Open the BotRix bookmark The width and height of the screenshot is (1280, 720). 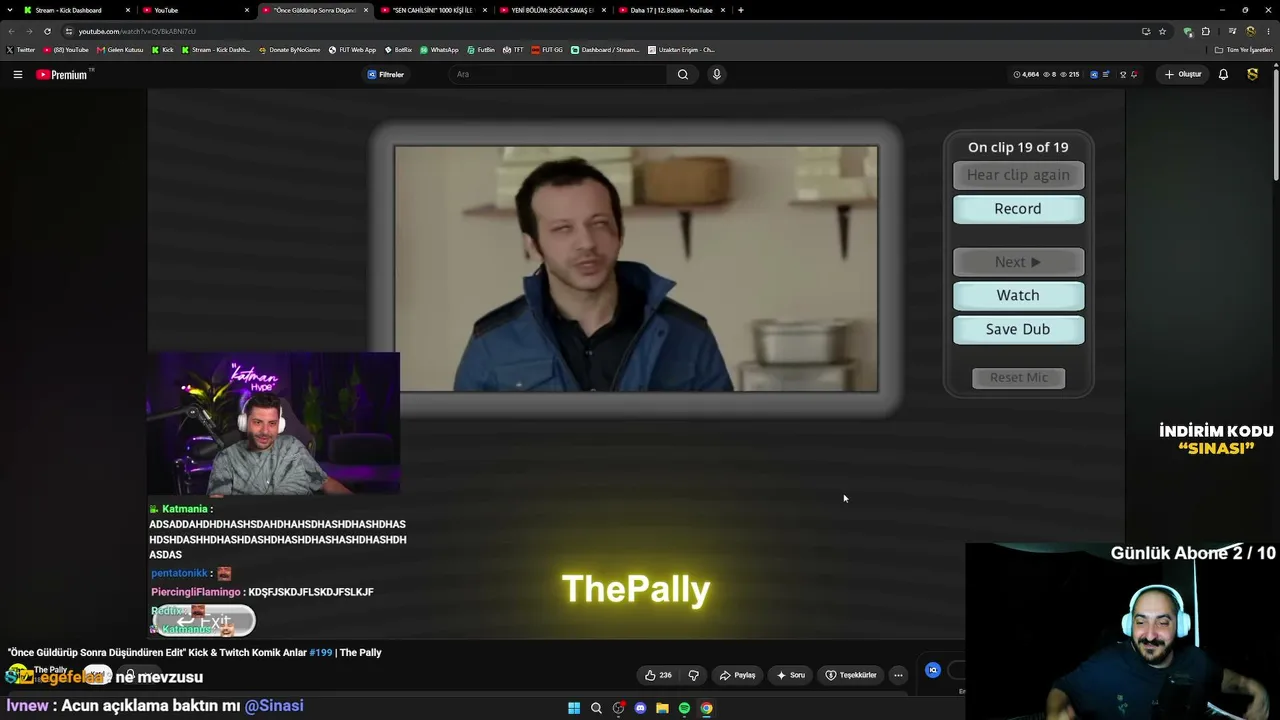[398, 49]
